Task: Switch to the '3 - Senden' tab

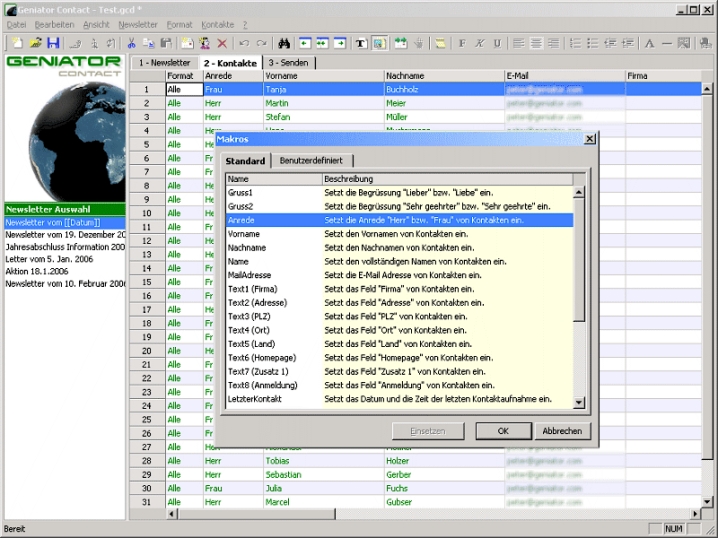Action: [288, 63]
